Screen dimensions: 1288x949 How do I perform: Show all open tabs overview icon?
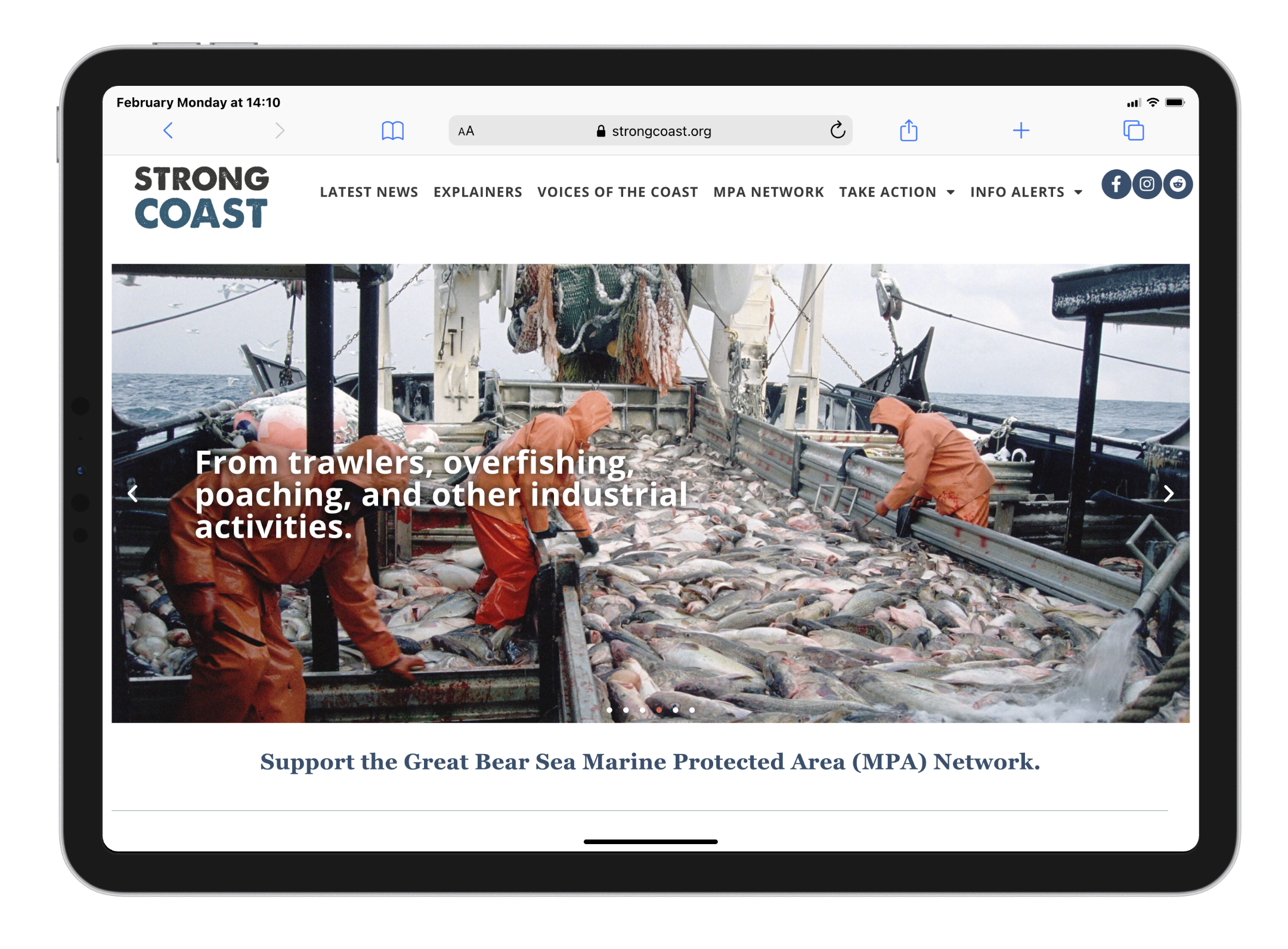coord(1133,131)
